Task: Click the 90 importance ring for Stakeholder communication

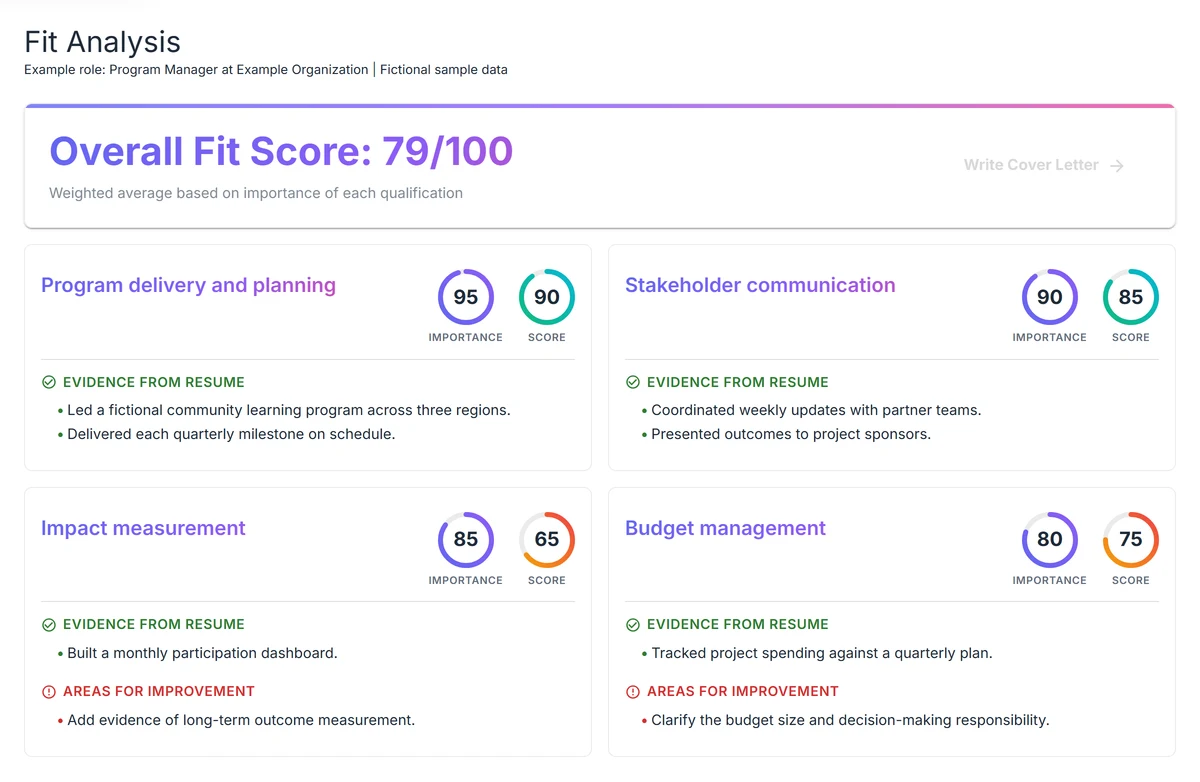Action: tap(1050, 297)
